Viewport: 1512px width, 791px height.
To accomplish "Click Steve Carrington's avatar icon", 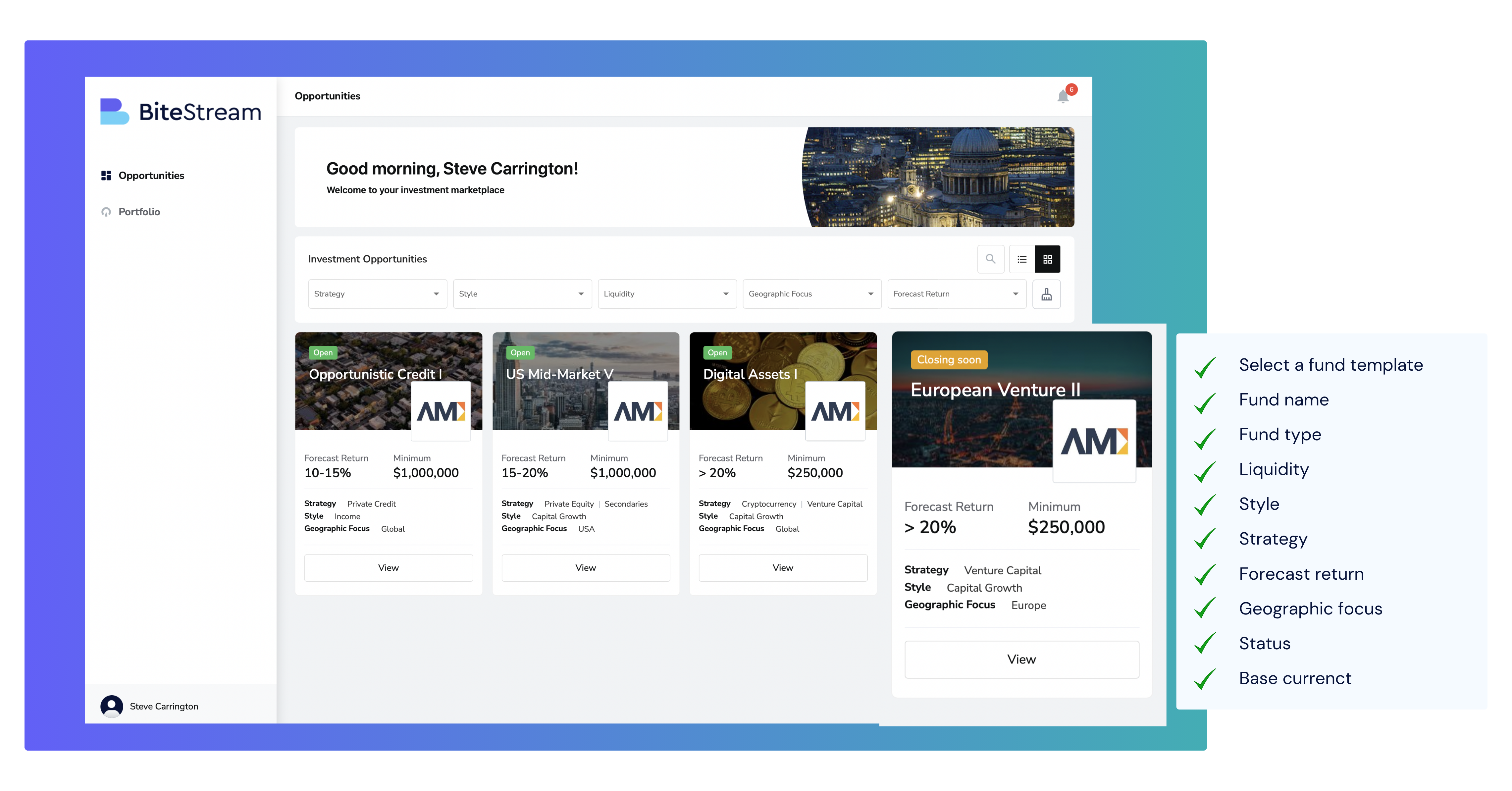I will coord(112,707).
